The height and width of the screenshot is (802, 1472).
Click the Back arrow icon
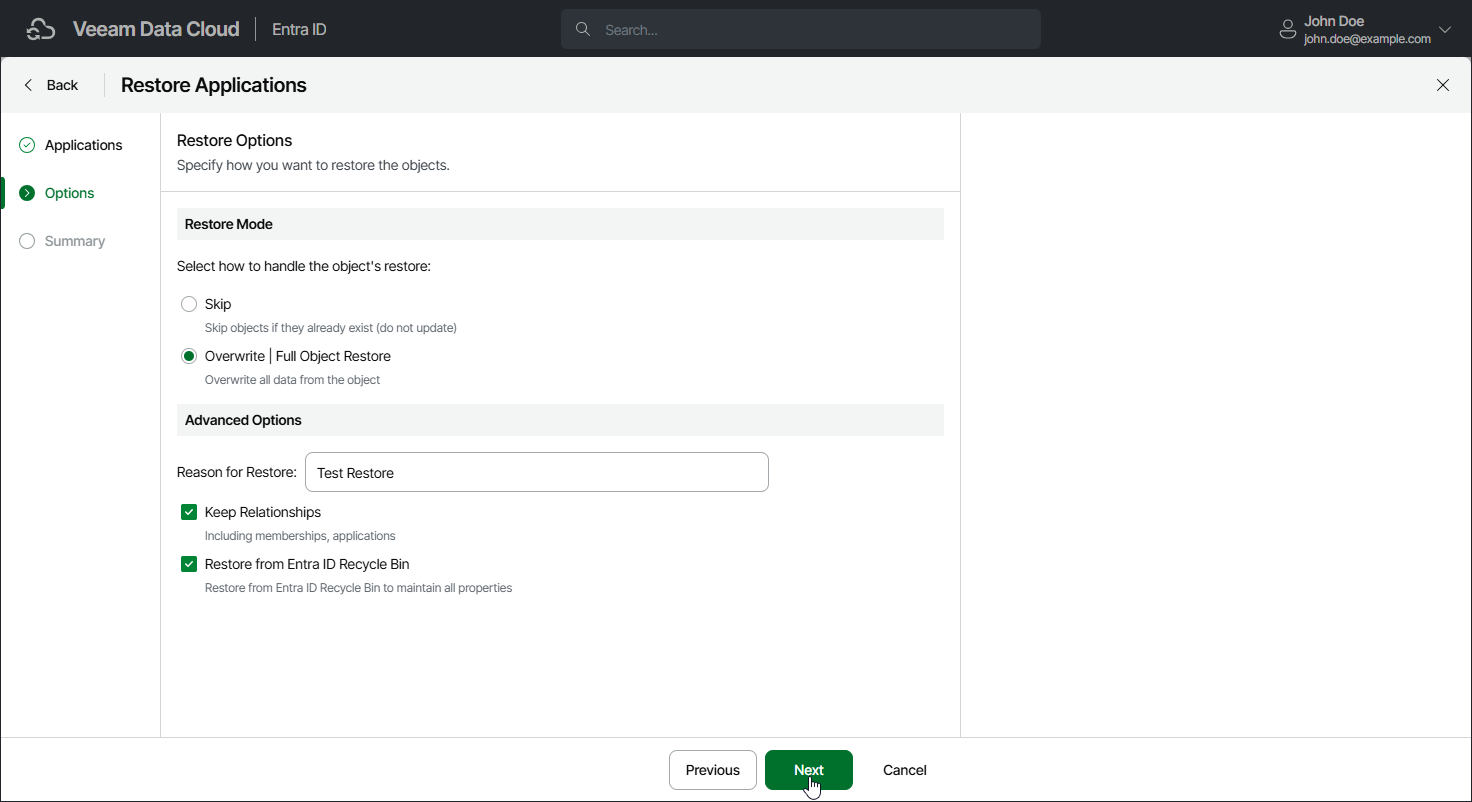click(28, 85)
